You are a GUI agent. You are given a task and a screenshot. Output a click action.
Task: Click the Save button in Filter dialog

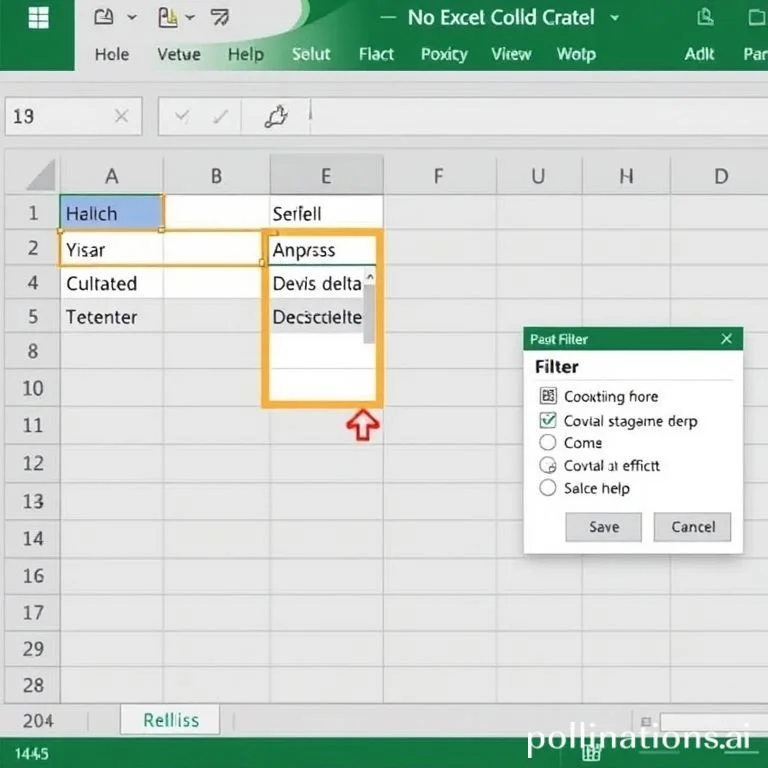[x=603, y=527]
